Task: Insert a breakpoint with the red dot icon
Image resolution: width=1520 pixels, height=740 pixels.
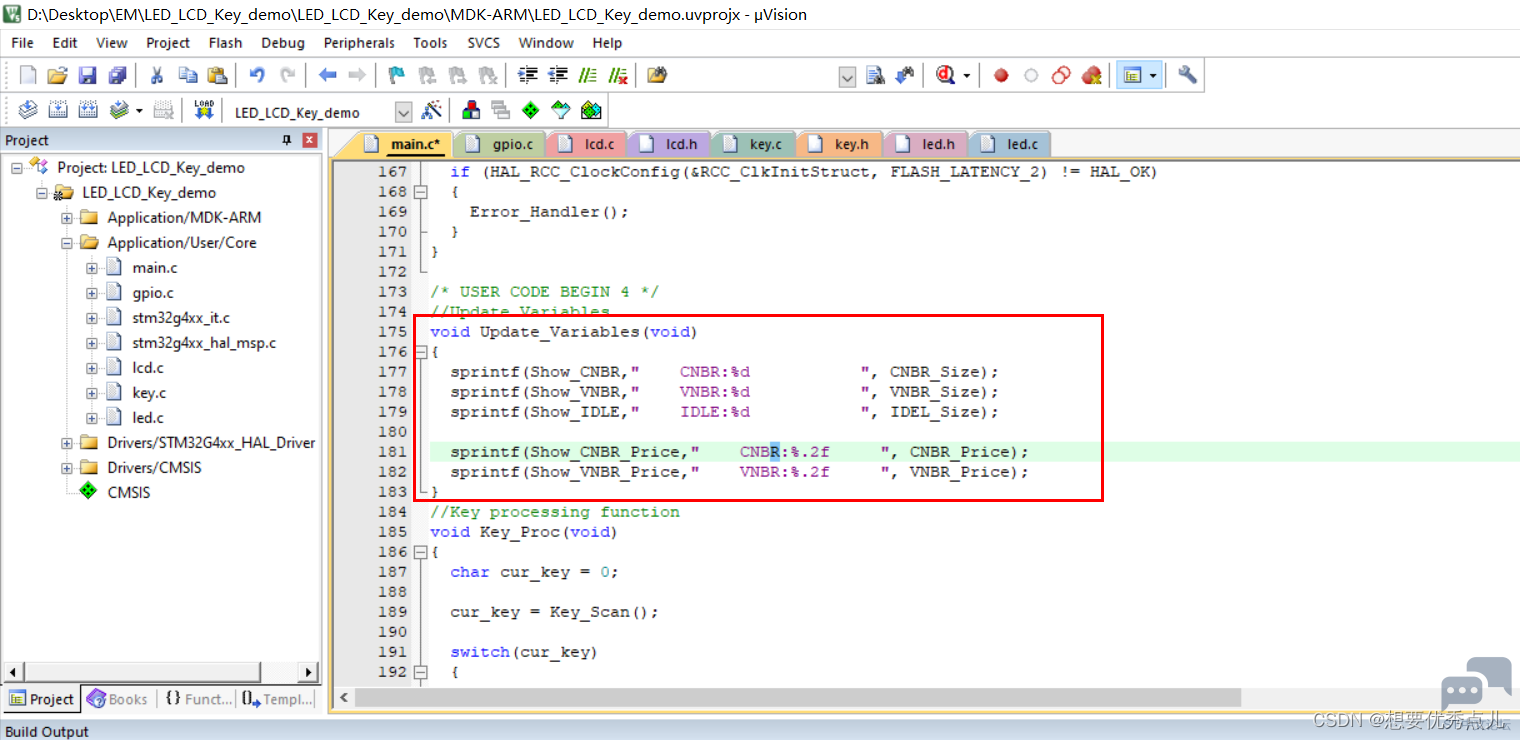Action: [1001, 75]
